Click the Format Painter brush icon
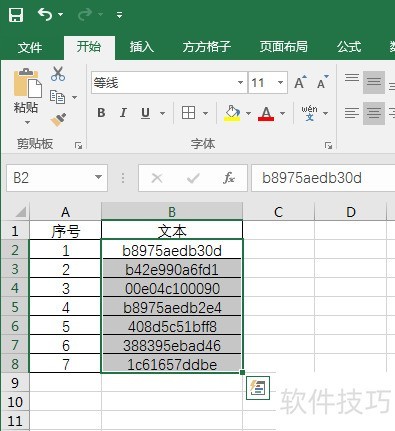 [x=58, y=119]
